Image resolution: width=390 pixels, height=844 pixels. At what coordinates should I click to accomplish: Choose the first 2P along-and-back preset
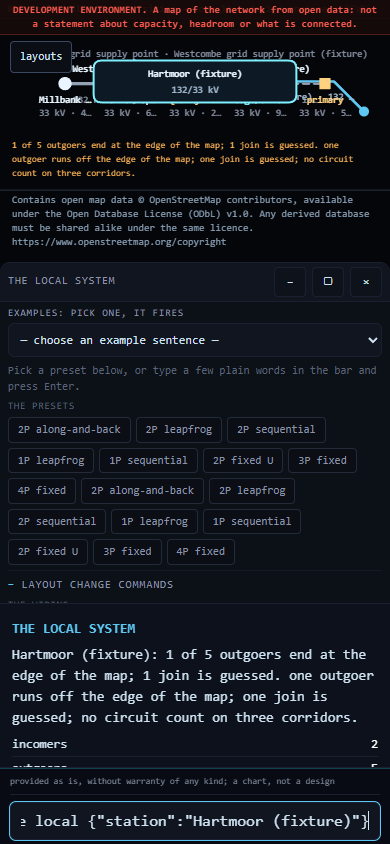pos(69,430)
